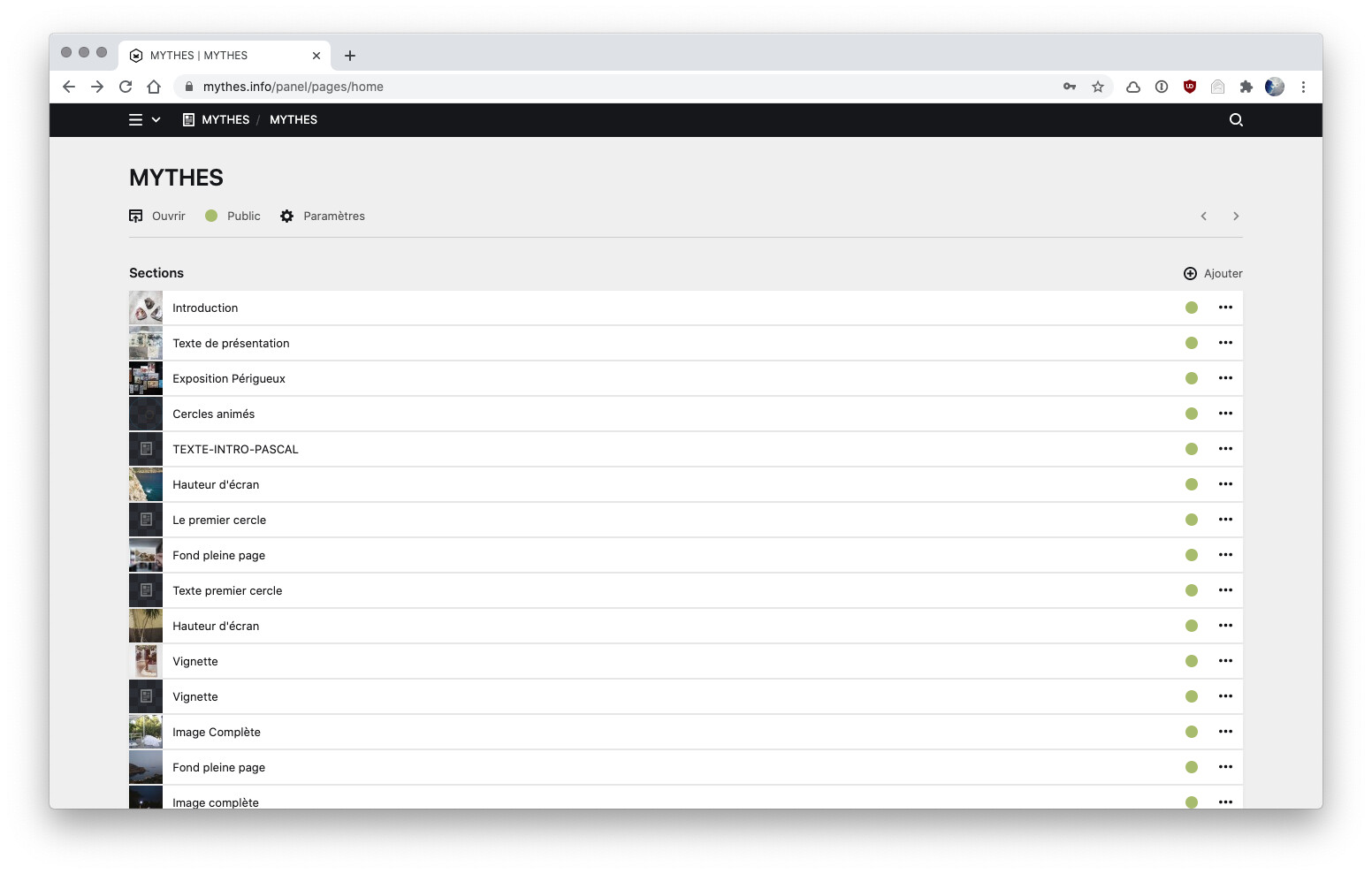Go forward in browser history
Viewport: 1372px width, 874px height.
click(x=97, y=87)
